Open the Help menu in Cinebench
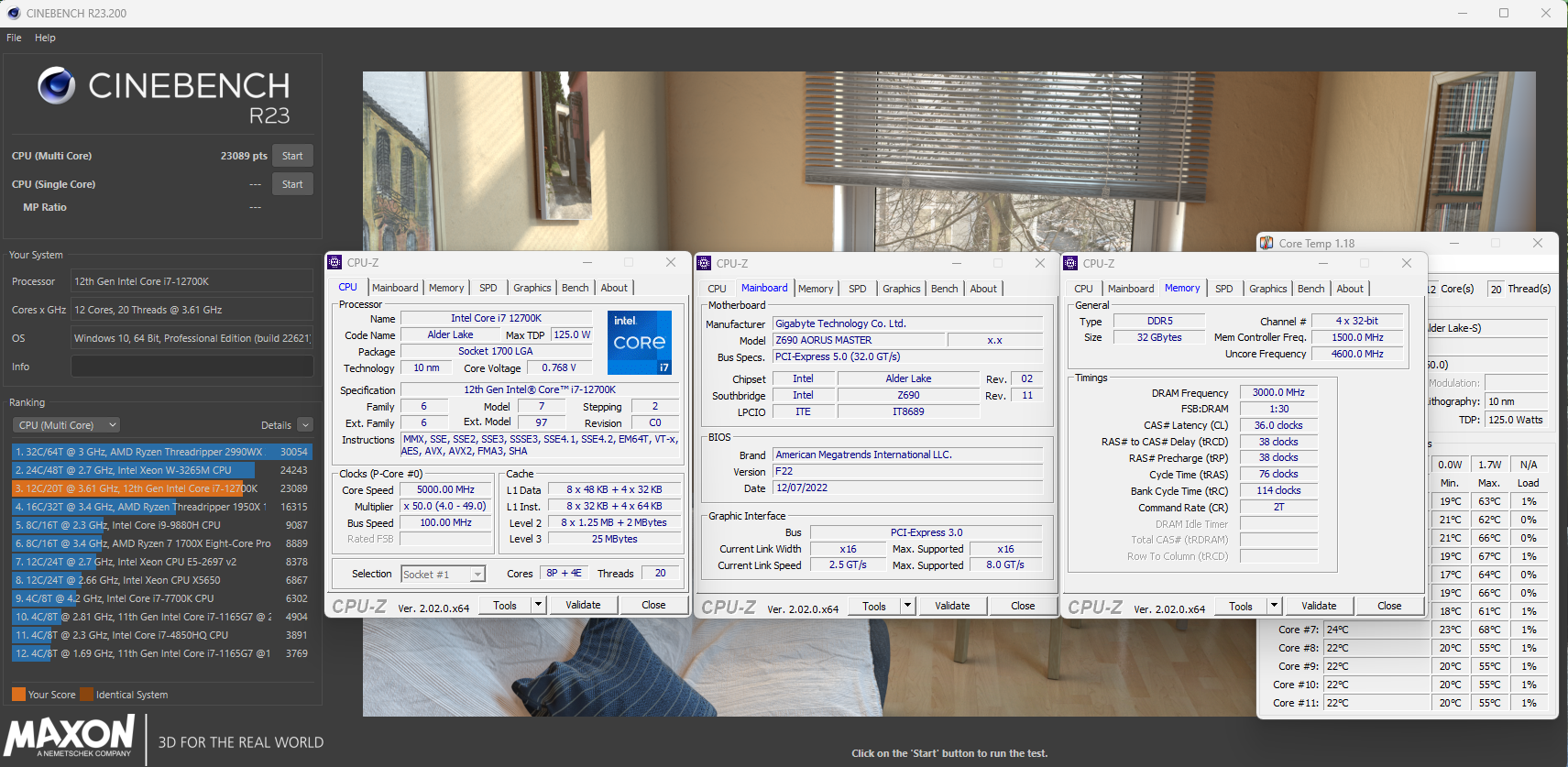 [x=45, y=38]
